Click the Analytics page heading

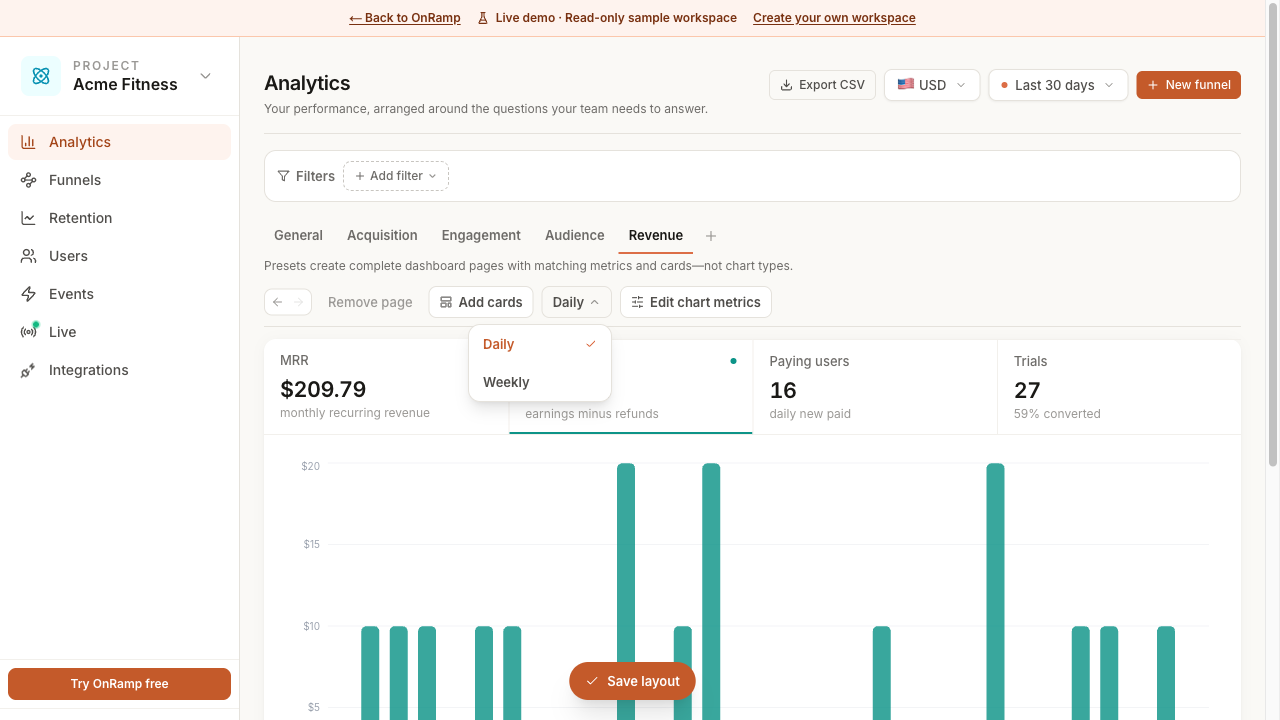point(307,83)
